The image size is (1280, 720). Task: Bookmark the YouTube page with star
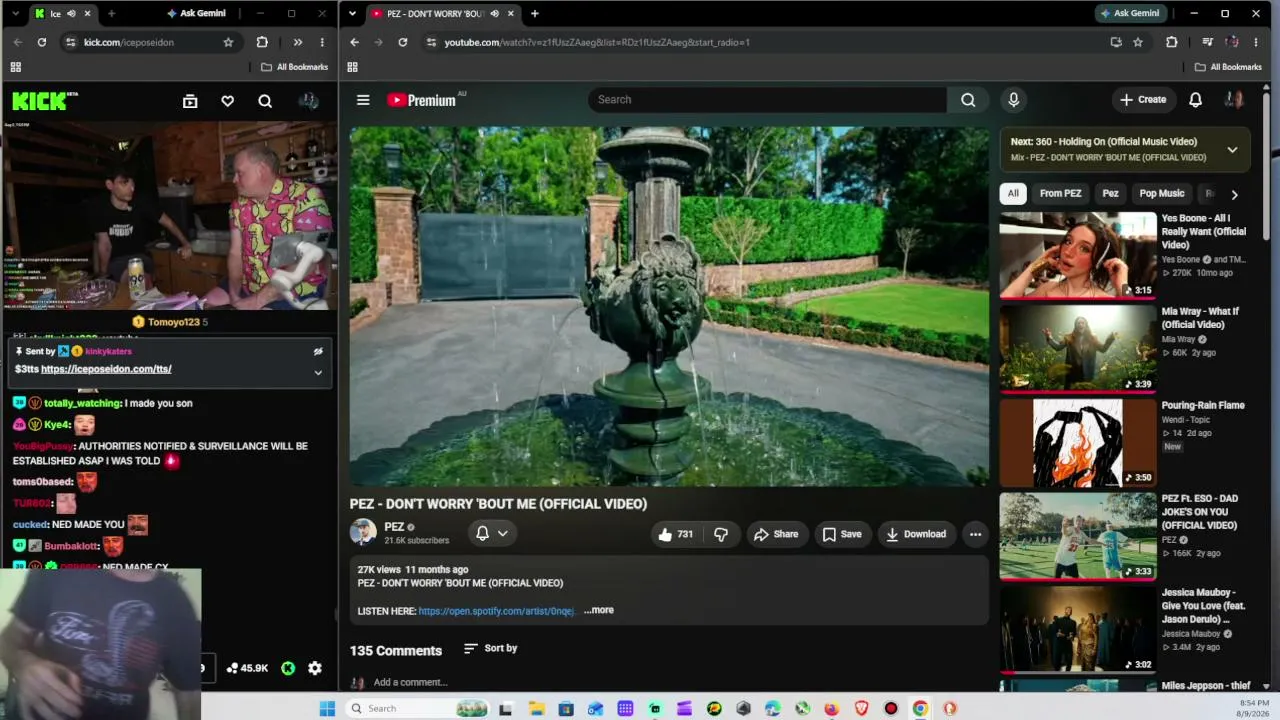[1138, 42]
